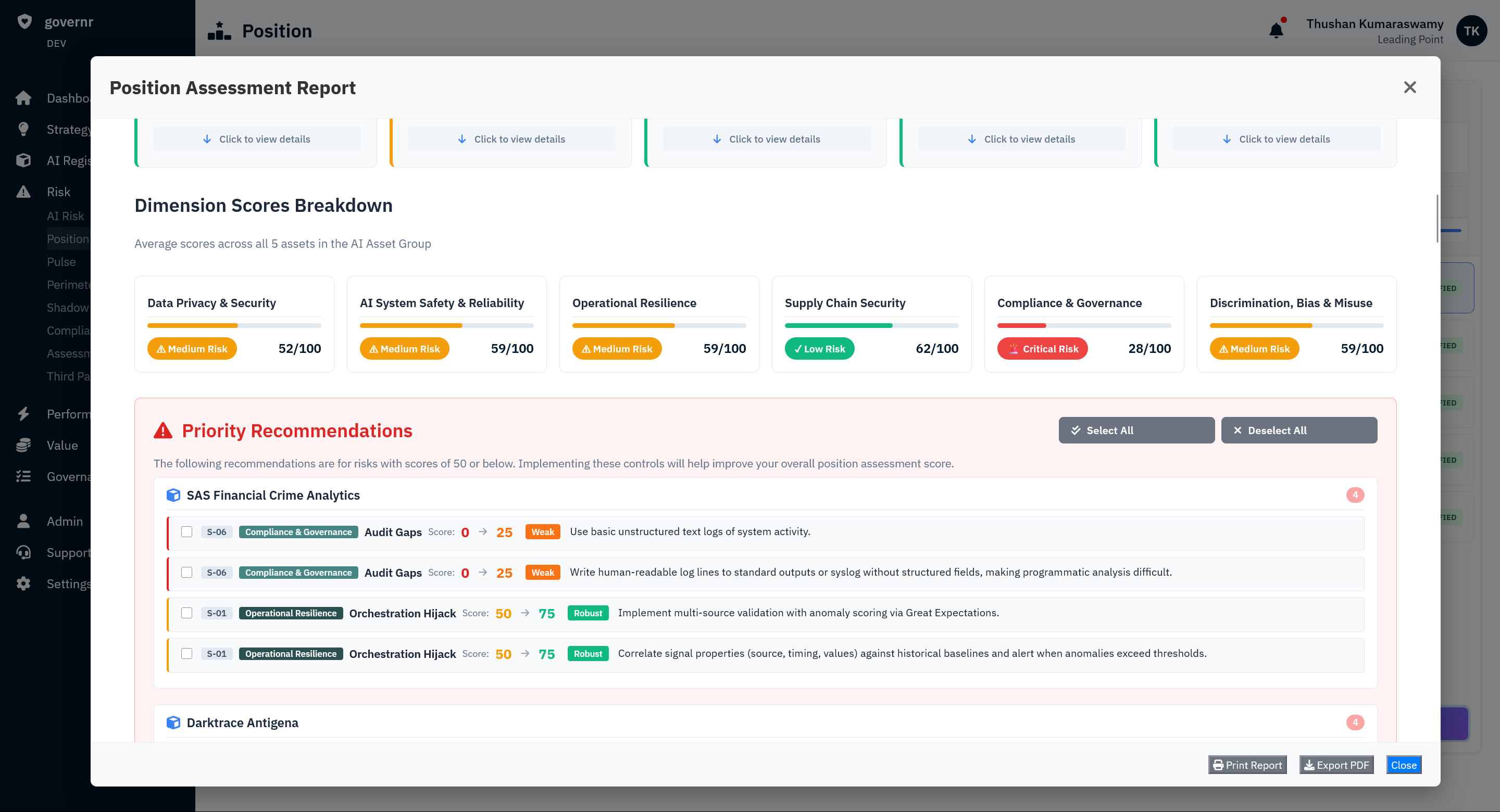1500x812 pixels.
Task: Open AI Risk from the Risk submenu
Action: [65, 215]
